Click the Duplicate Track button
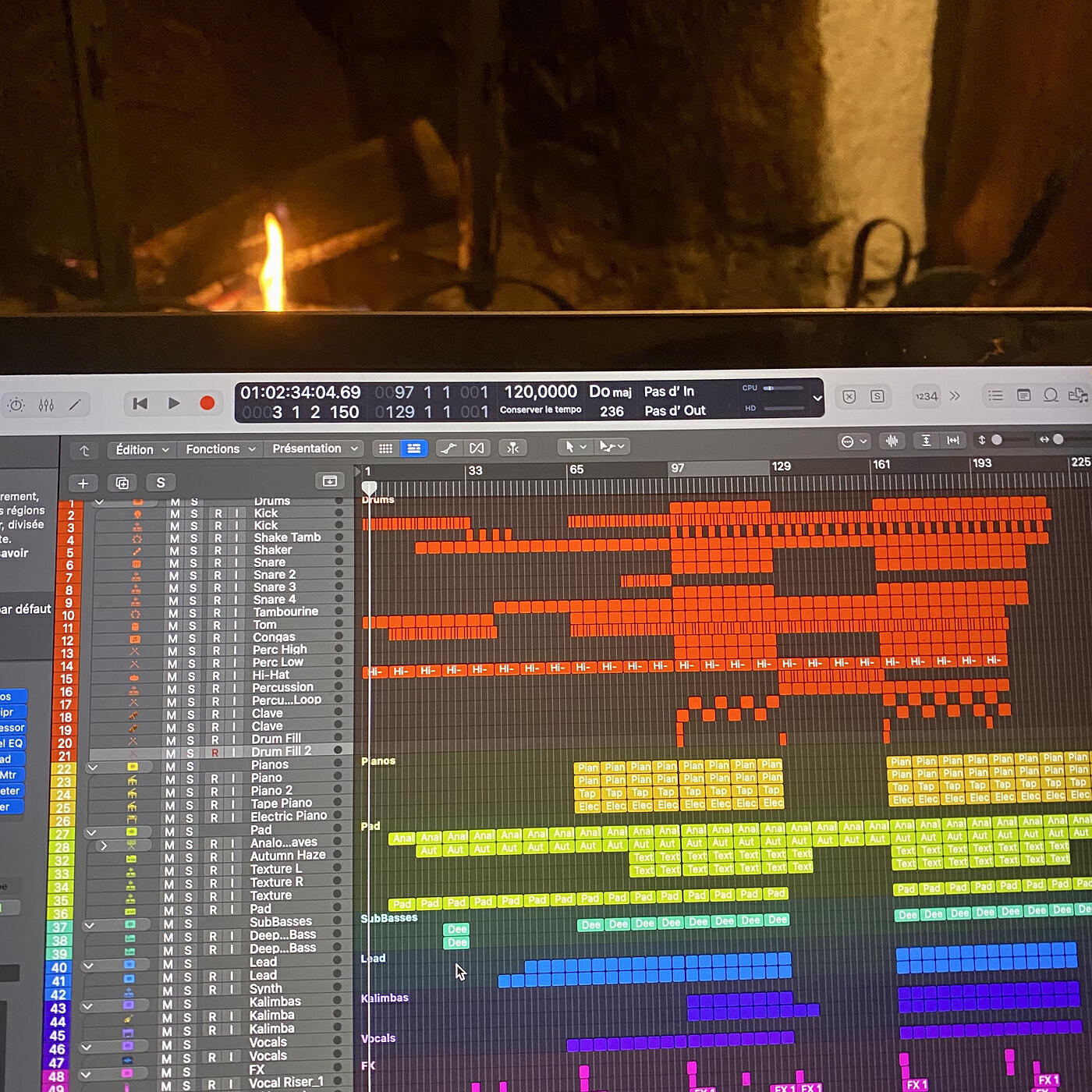1092x1092 pixels. pos(122,483)
